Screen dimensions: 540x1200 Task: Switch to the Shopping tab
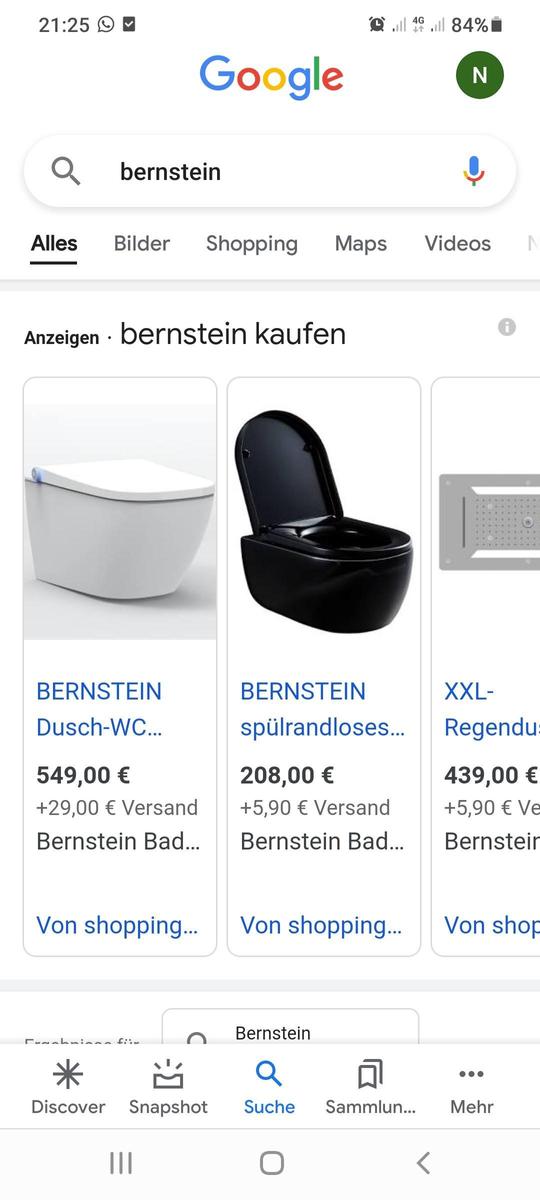pyautogui.click(x=252, y=244)
